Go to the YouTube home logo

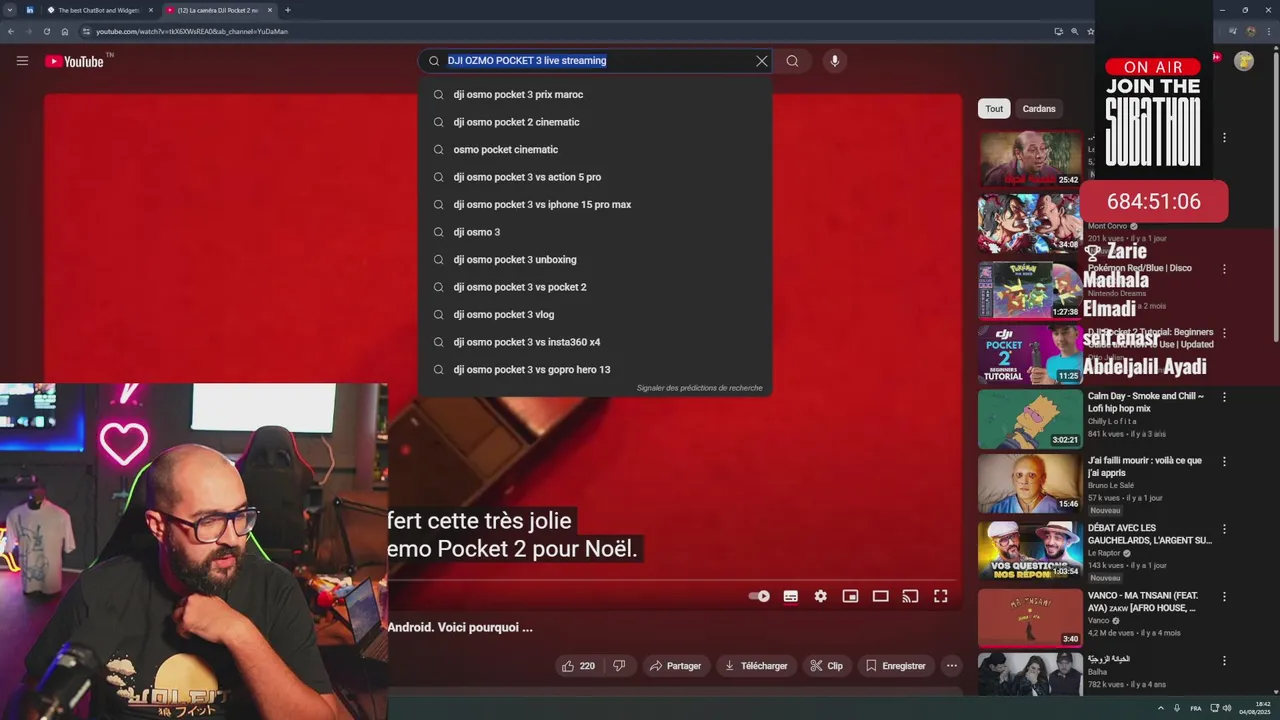[74, 61]
